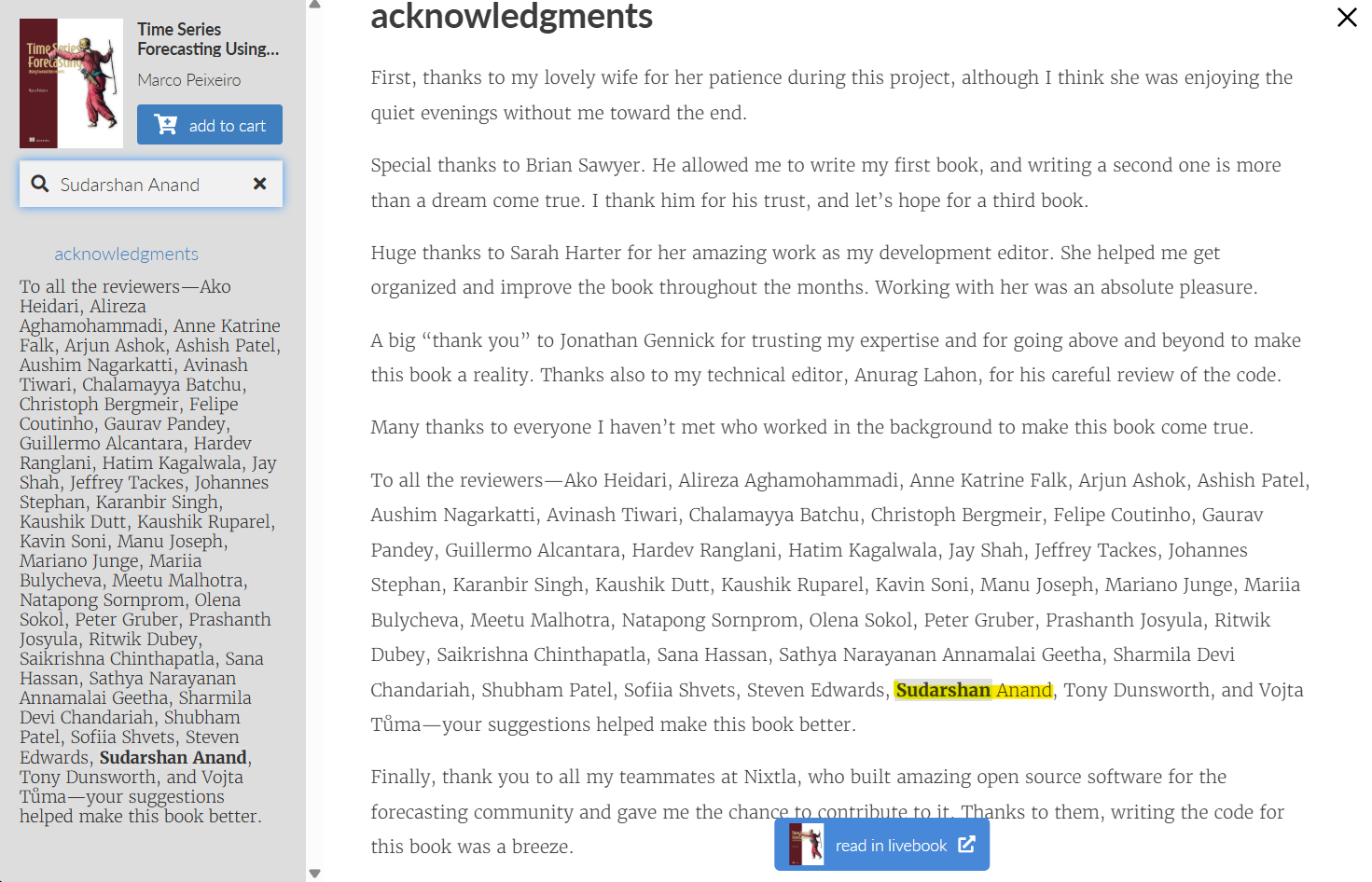Click the magnifying glass search icon
1372x882 pixels.
click(x=40, y=184)
